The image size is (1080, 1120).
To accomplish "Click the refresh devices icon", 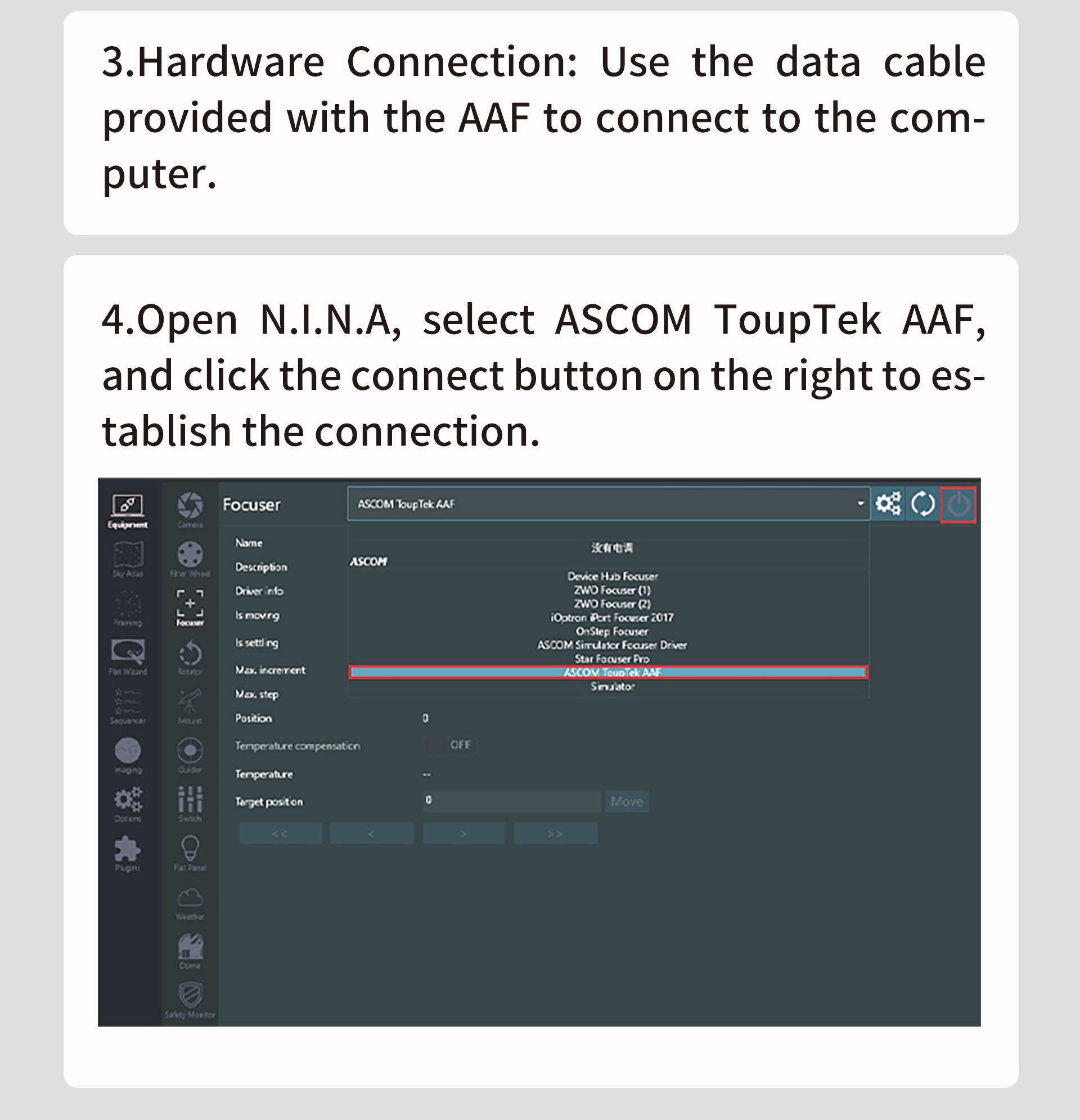I will 922,504.
